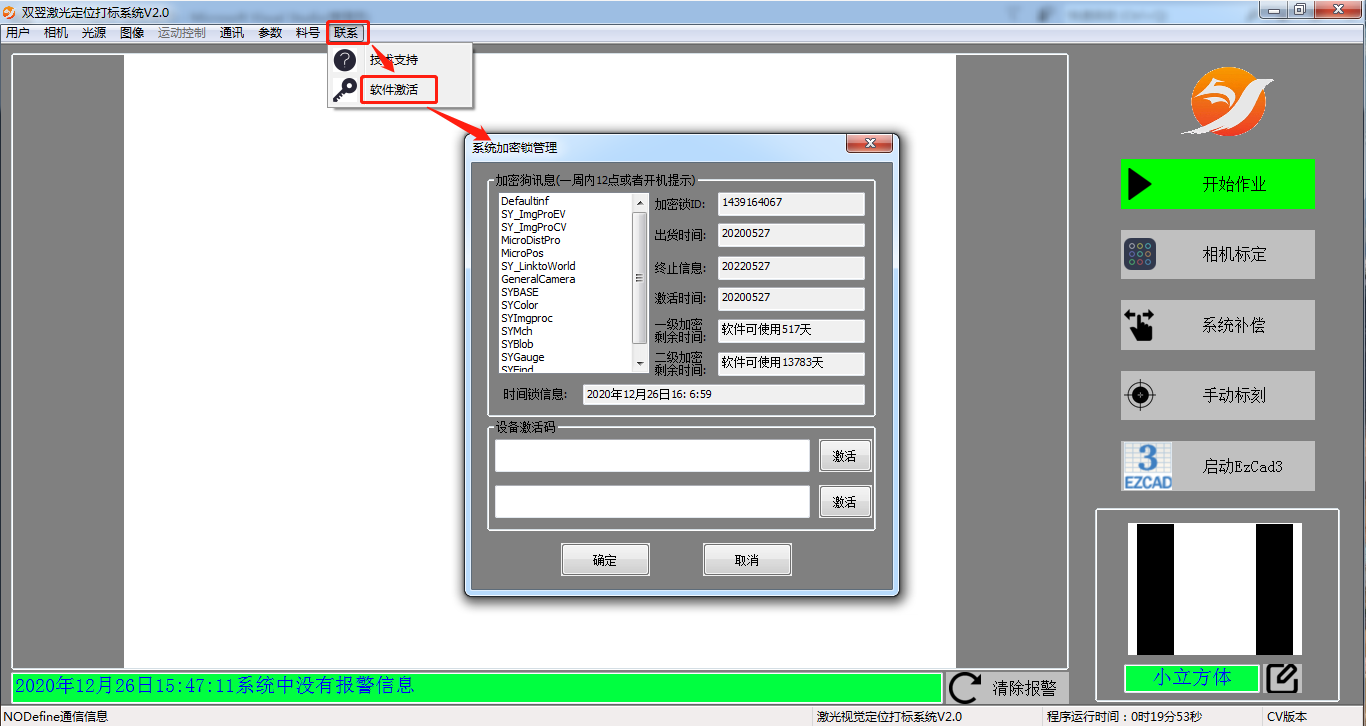Click the key icon for 软件激活
Viewport: 1366px width, 726px height.
[345, 91]
